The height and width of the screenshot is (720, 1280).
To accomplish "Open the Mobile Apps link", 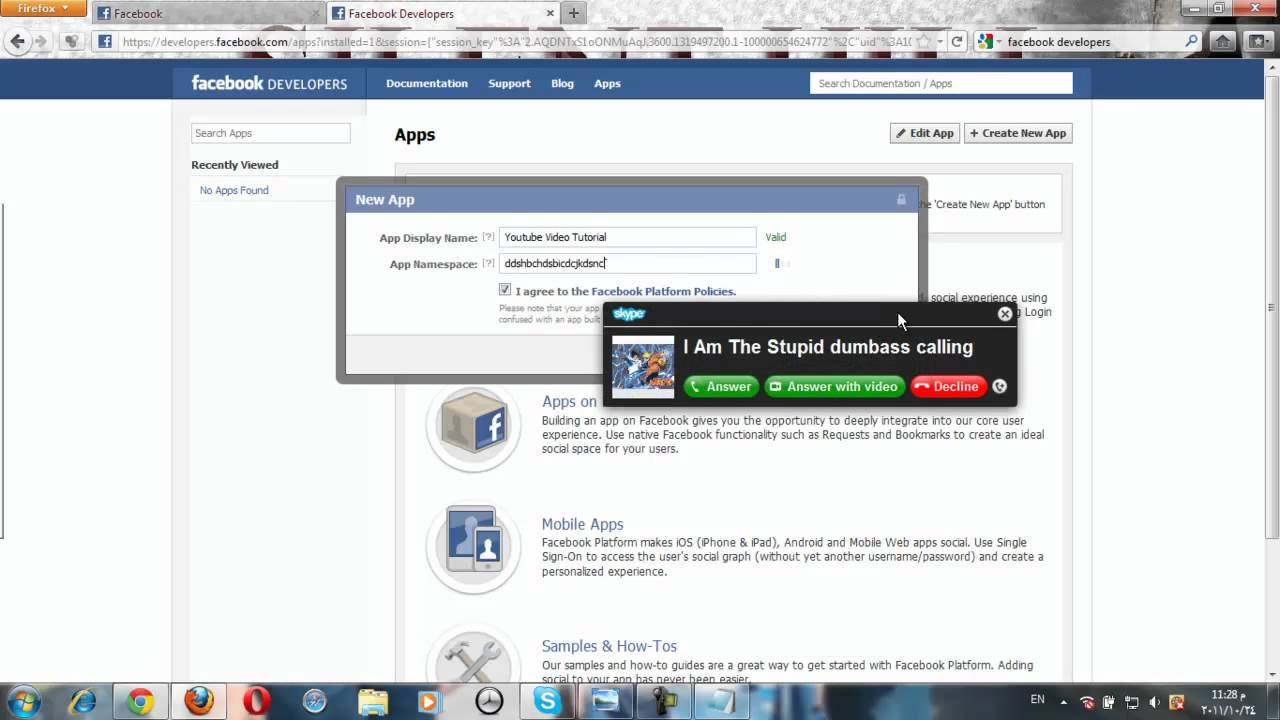I will [582, 524].
